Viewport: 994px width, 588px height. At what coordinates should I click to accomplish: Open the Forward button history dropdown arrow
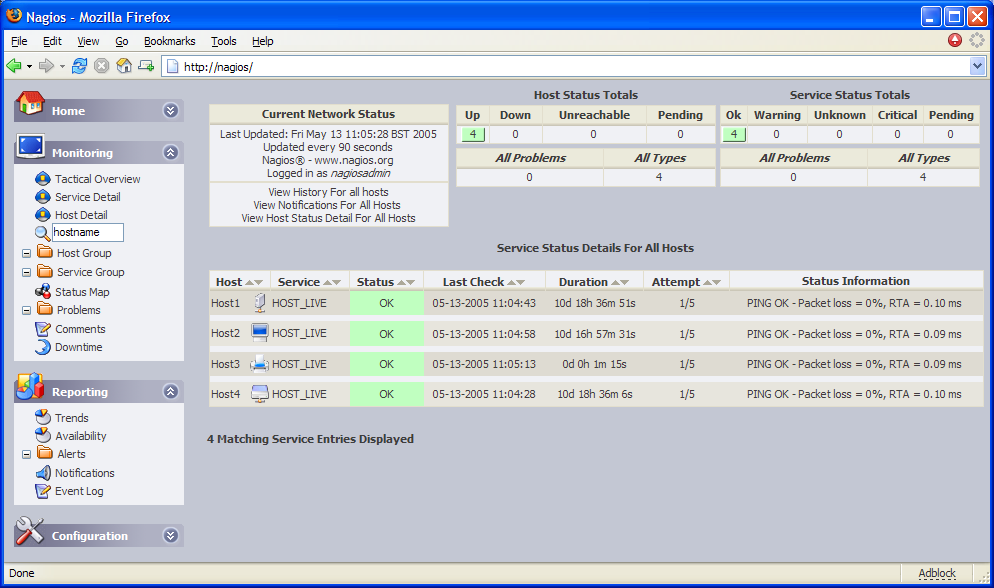tap(62, 67)
